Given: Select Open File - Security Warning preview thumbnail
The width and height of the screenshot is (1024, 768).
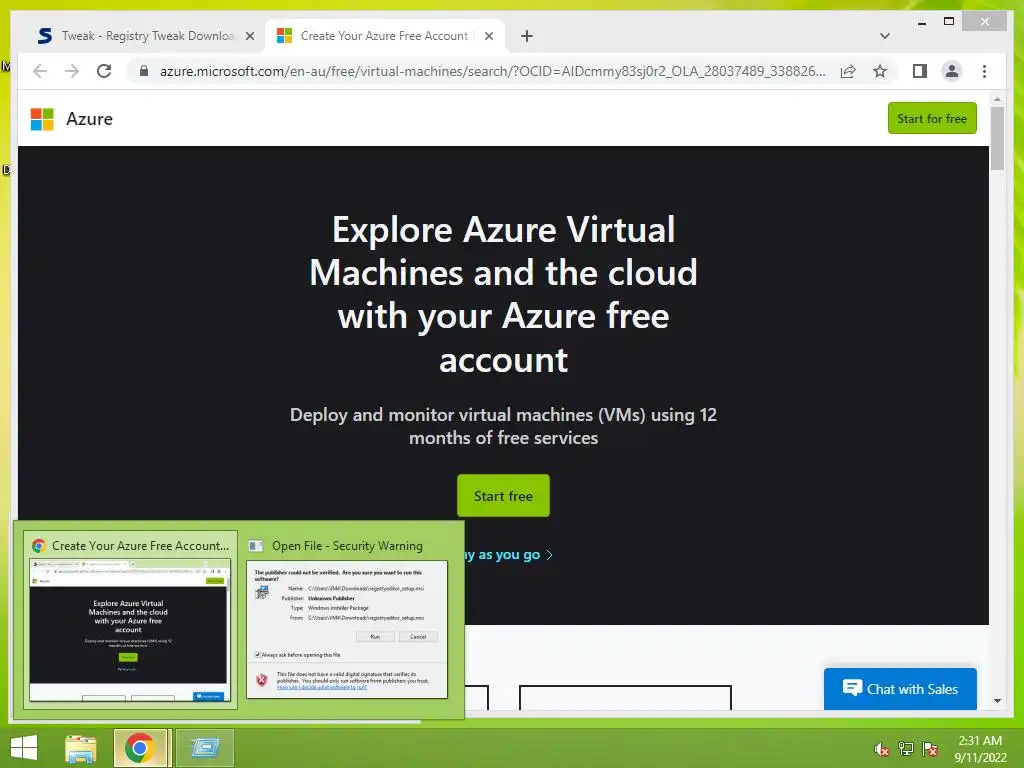Looking at the screenshot, I should click(x=347, y=620).
